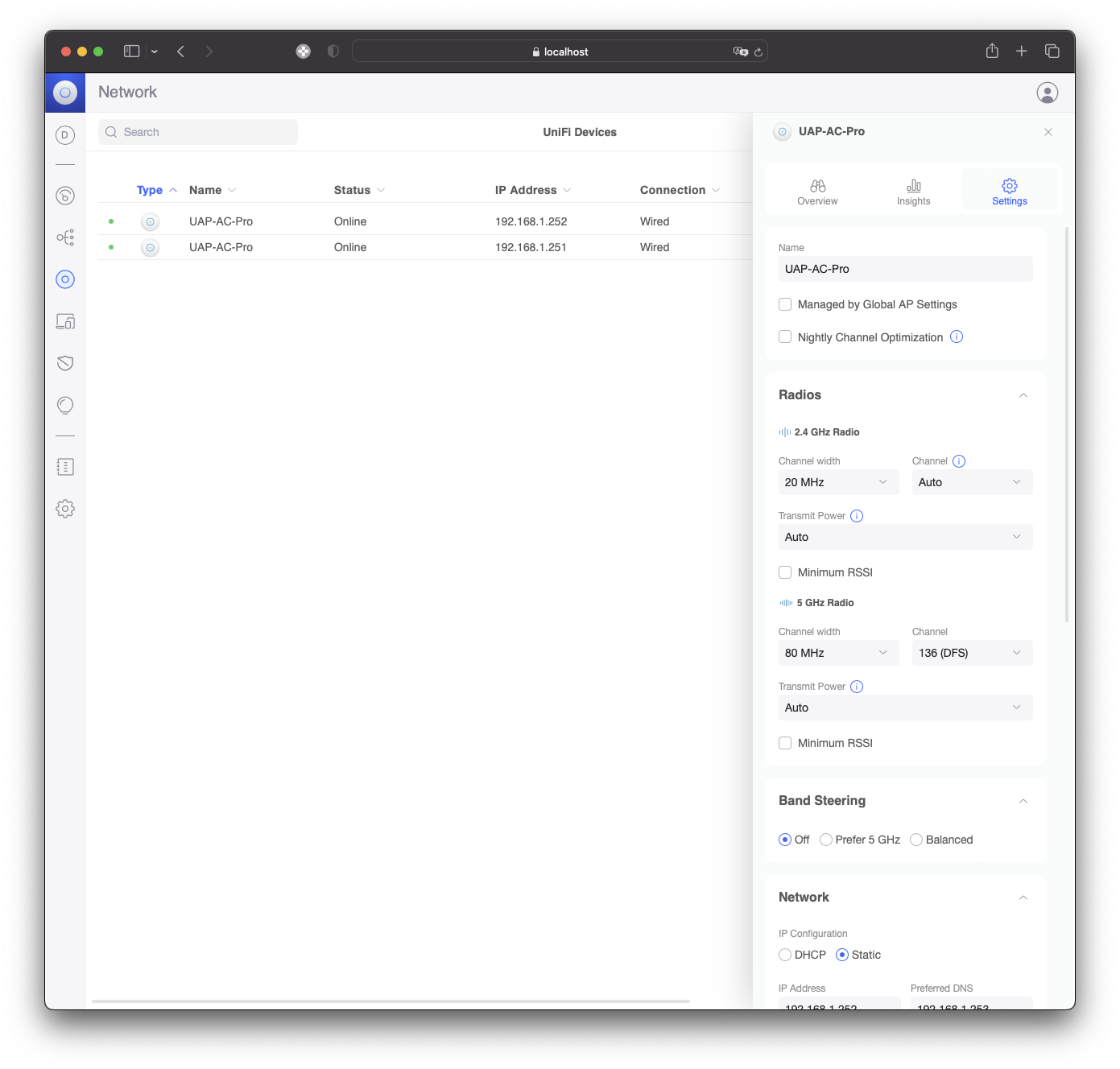1120x1069 pixels.
Task: Sort devices by Type column
Action: 157,190
